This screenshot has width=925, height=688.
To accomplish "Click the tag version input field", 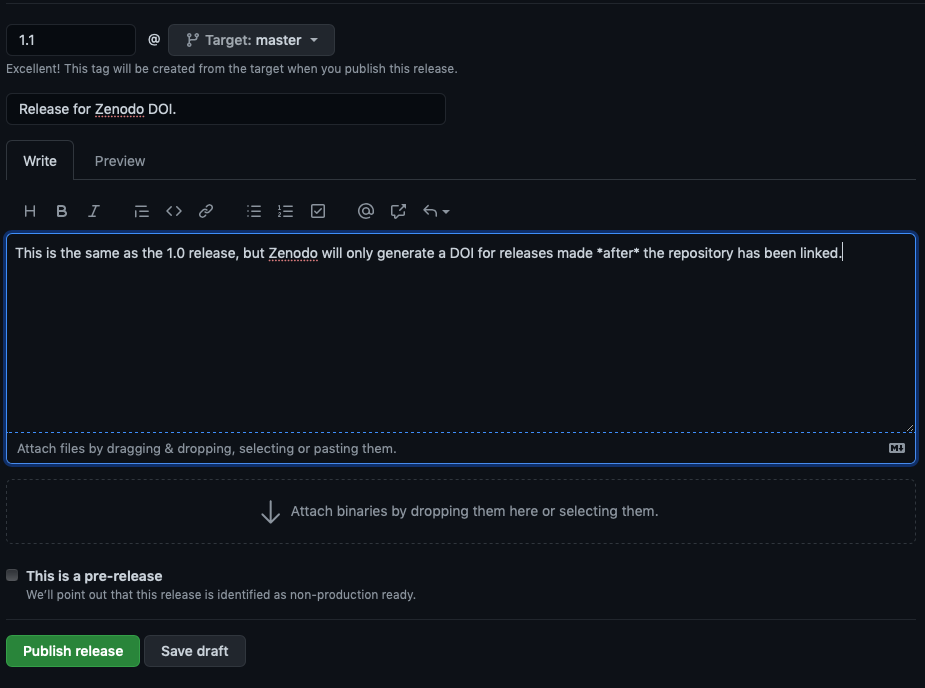I will (x=70, y=40).
